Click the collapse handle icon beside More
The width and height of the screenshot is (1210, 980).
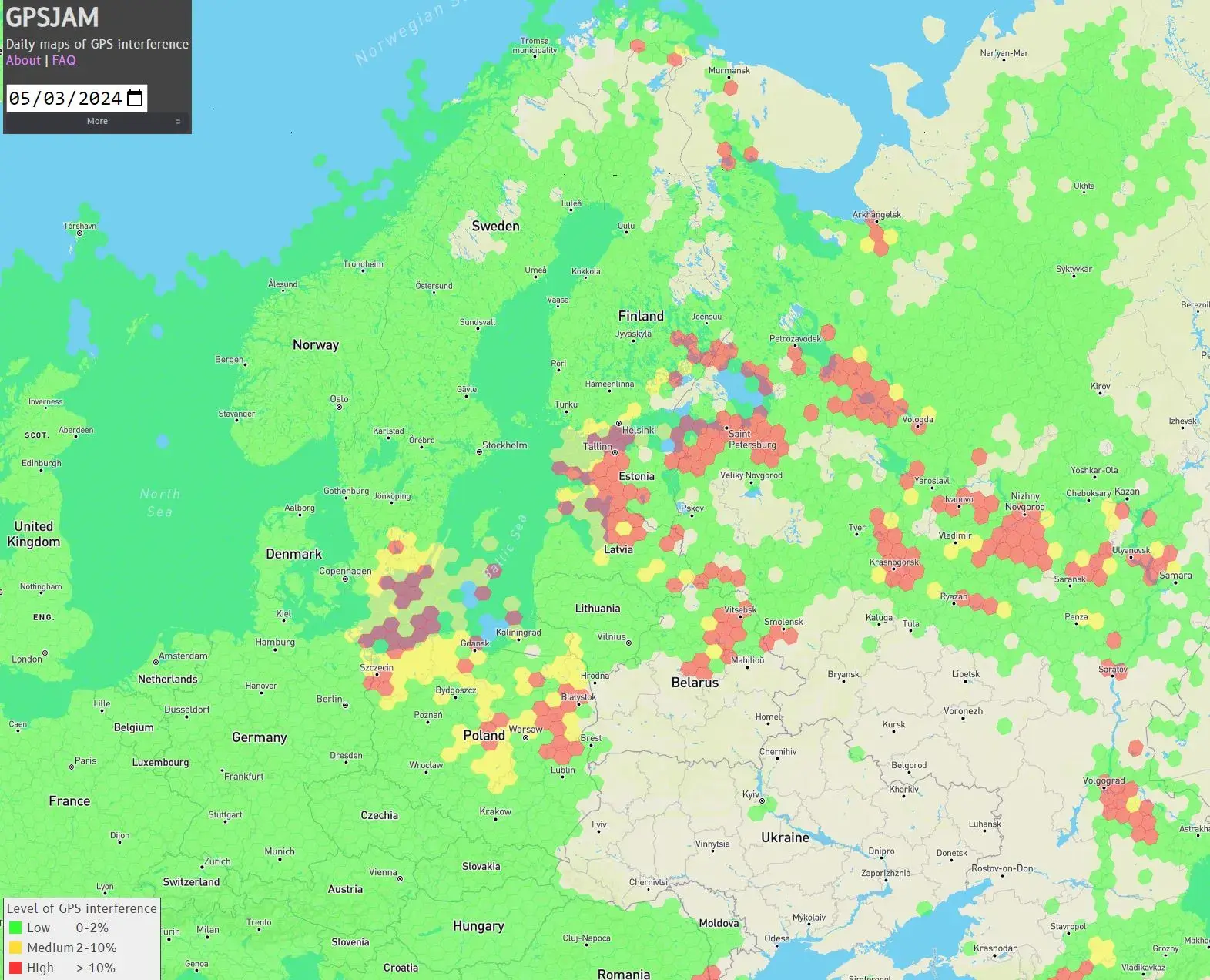(178, 122)
